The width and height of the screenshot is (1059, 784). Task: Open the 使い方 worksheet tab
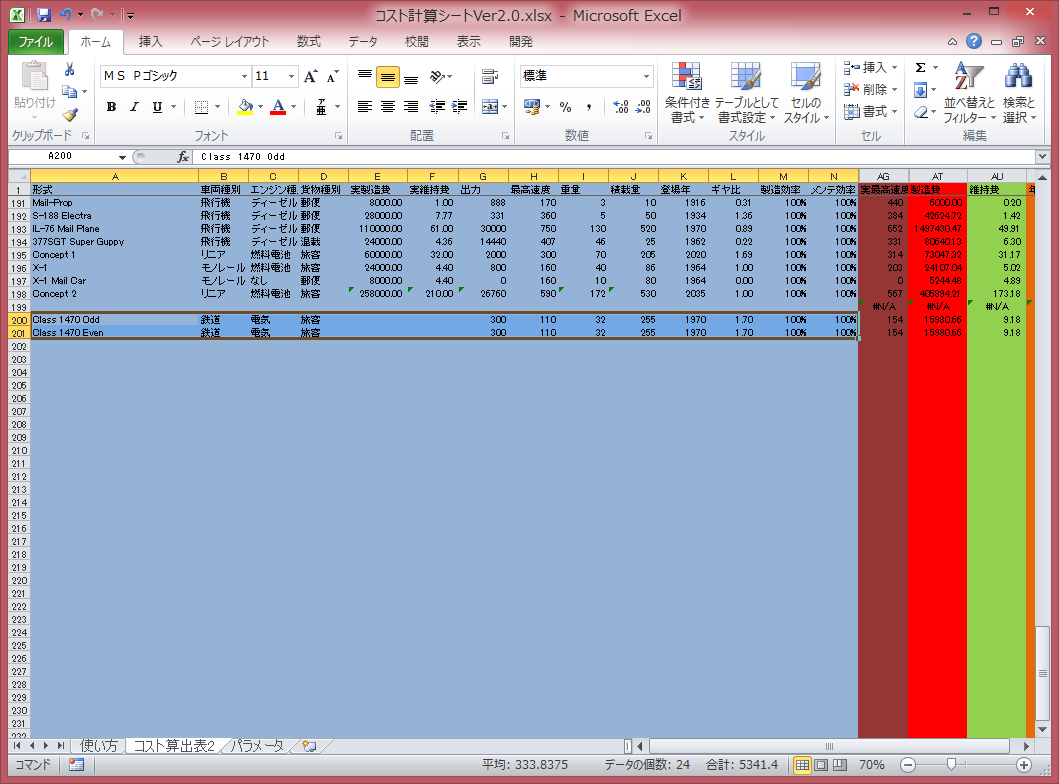point(99,746)
